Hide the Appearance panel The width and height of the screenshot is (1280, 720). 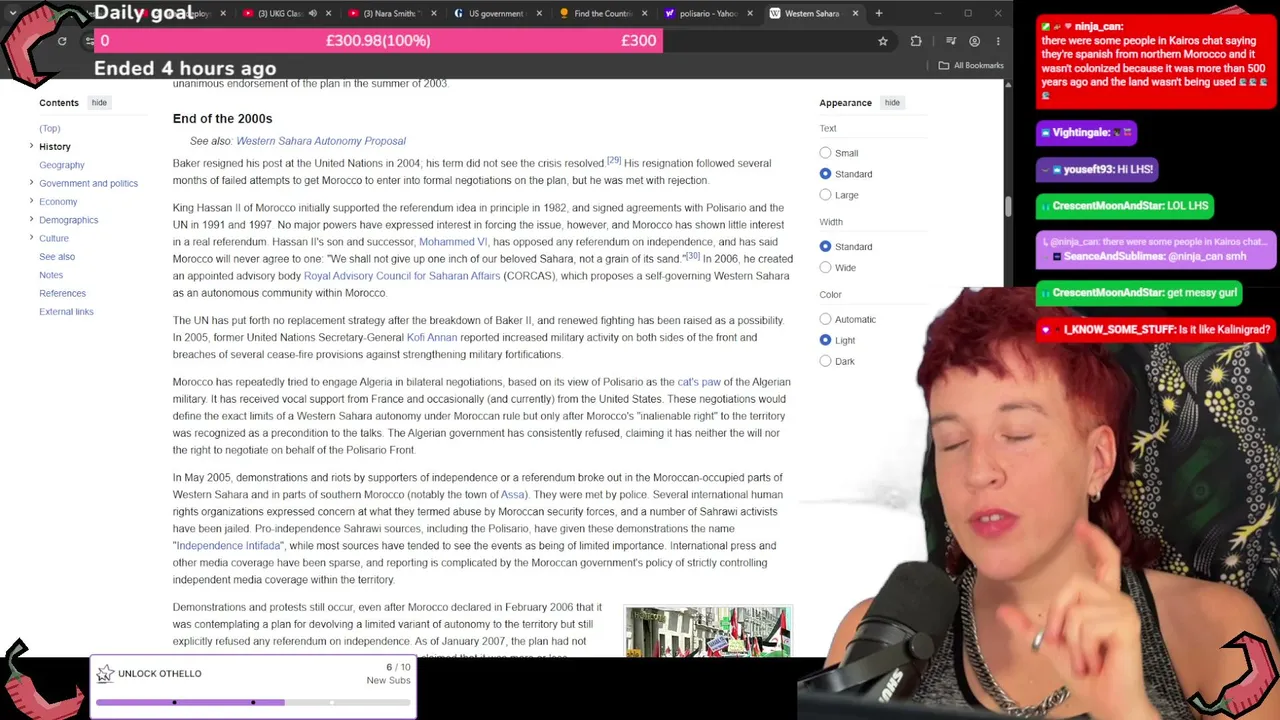click(892, 103)
